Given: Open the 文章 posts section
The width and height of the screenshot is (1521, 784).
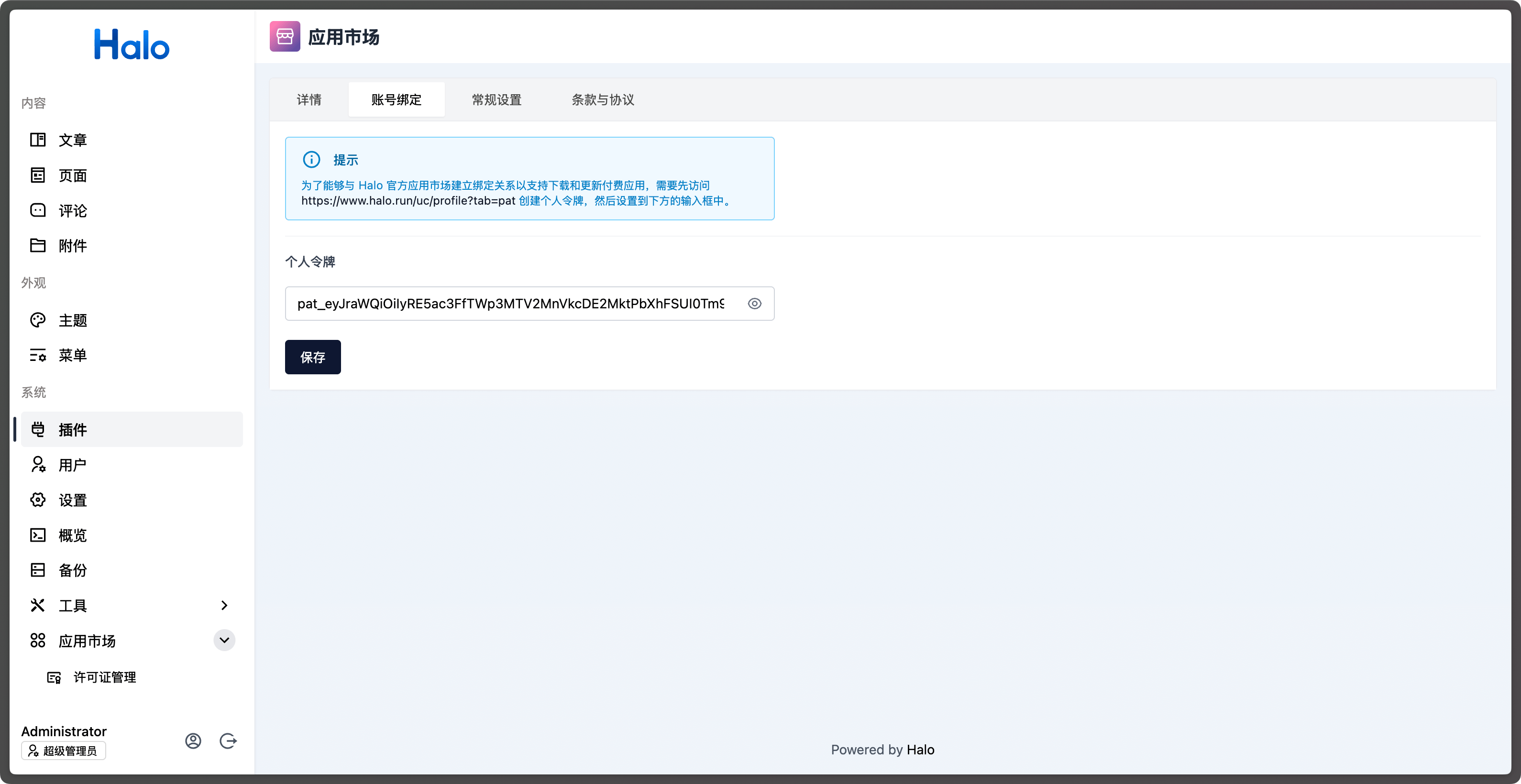Looking at the screenshot, I should coord(72,140).
